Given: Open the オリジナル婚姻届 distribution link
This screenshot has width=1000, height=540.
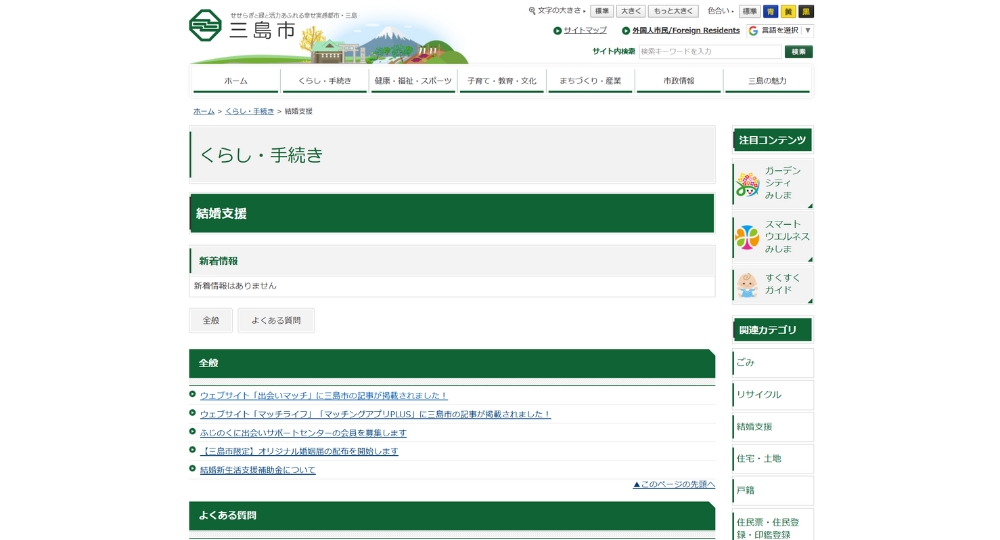Looking at the screenshot, I should 299,451.
